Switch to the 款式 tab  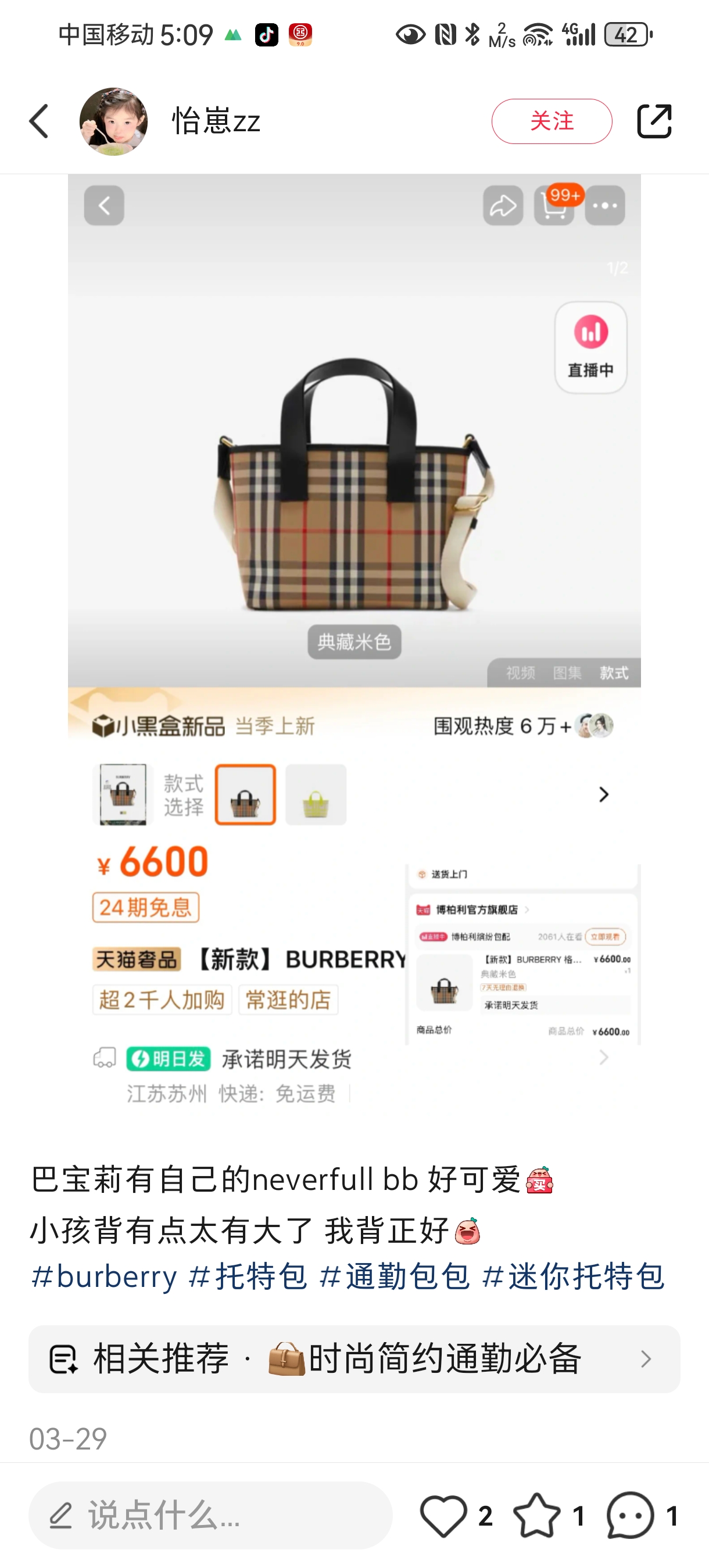point(614,672)
